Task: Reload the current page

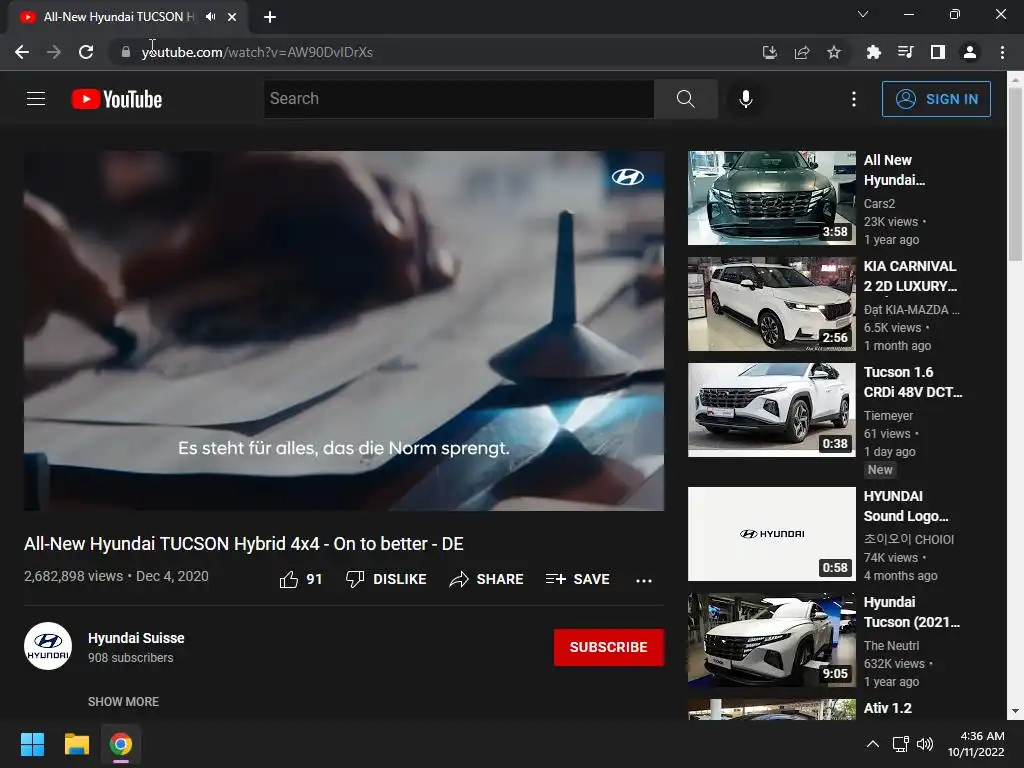Action: tap(86, 52)
